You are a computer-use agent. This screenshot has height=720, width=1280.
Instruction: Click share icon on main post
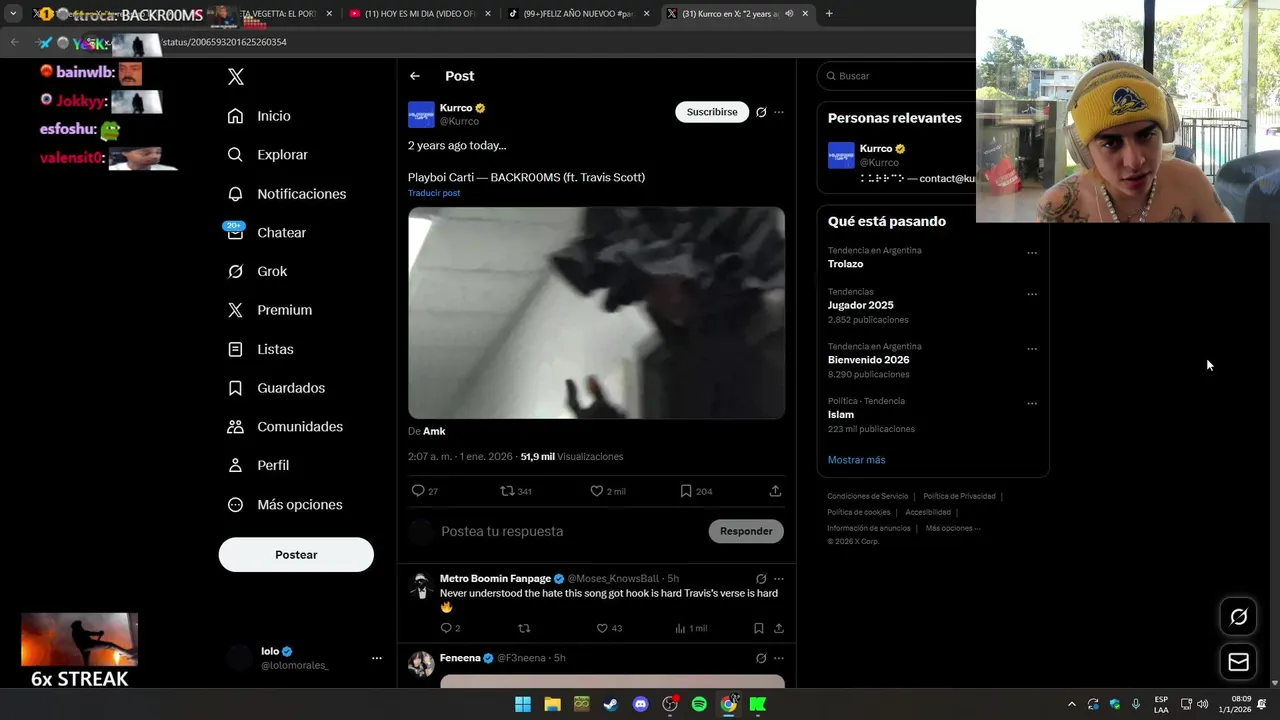775,491
